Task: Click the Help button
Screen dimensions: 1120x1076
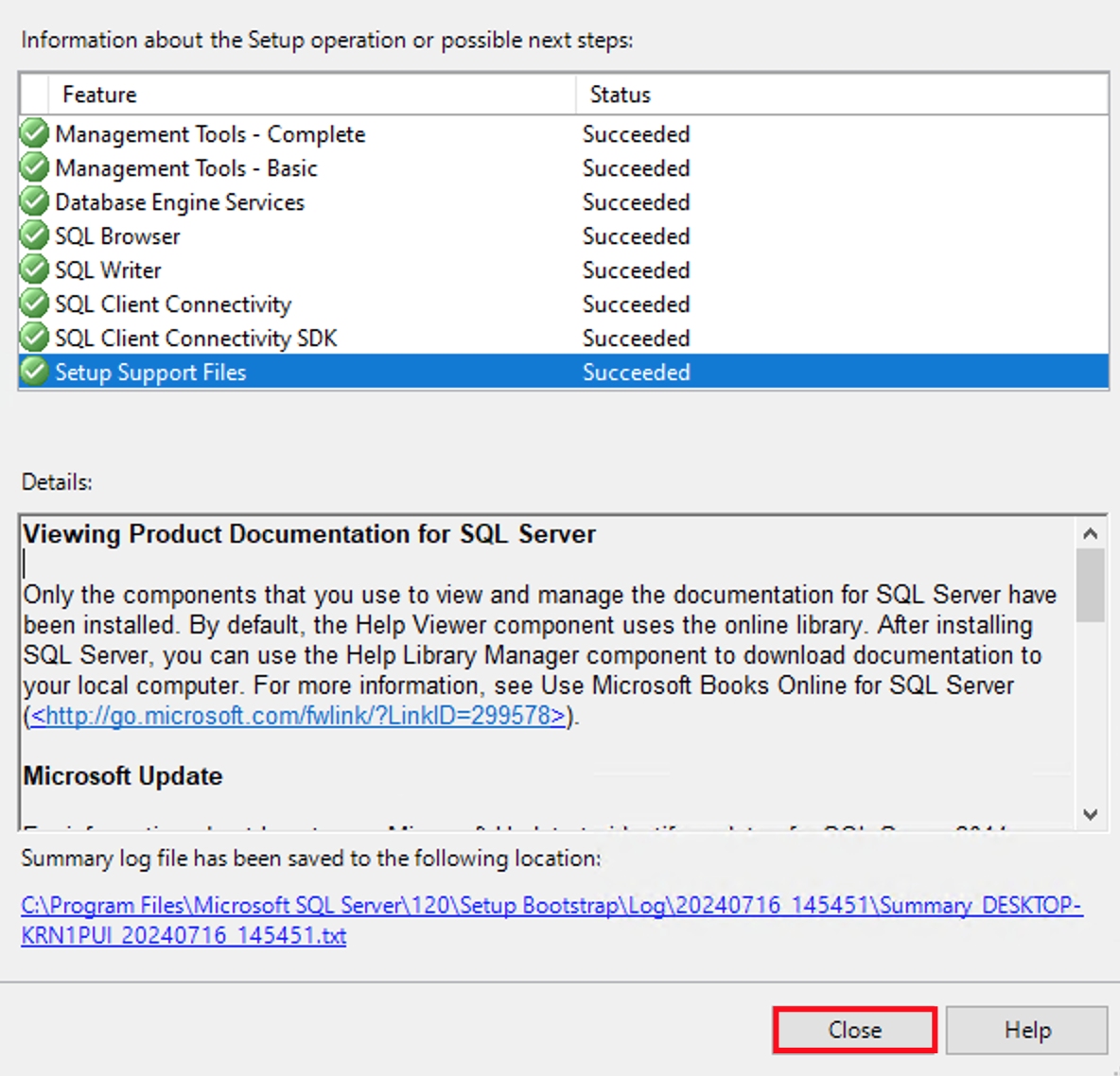Action: pyautogui.click(x=1026, y=1030)
